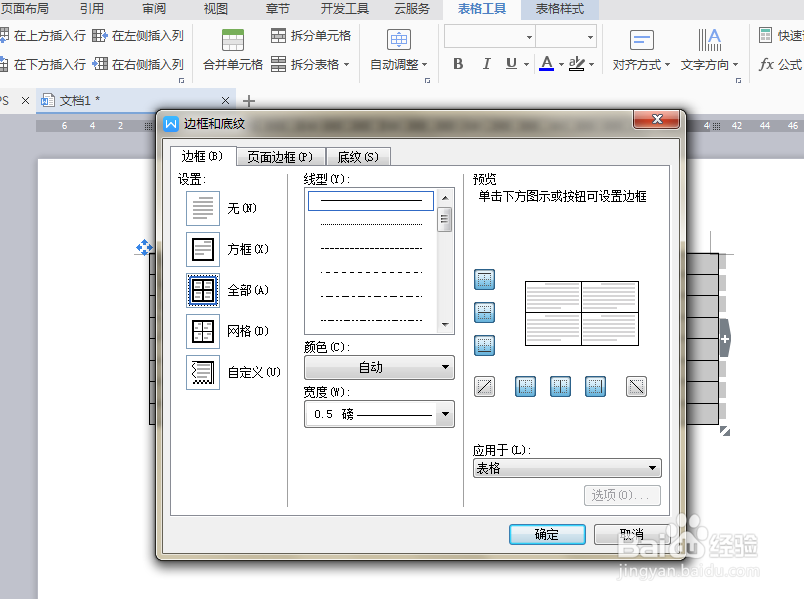Image resolution: width=804 pixels, height=599 pixels.
Task: Click the 拆分单元格 (Split Cells) icon
Action: tap(279, 35)
